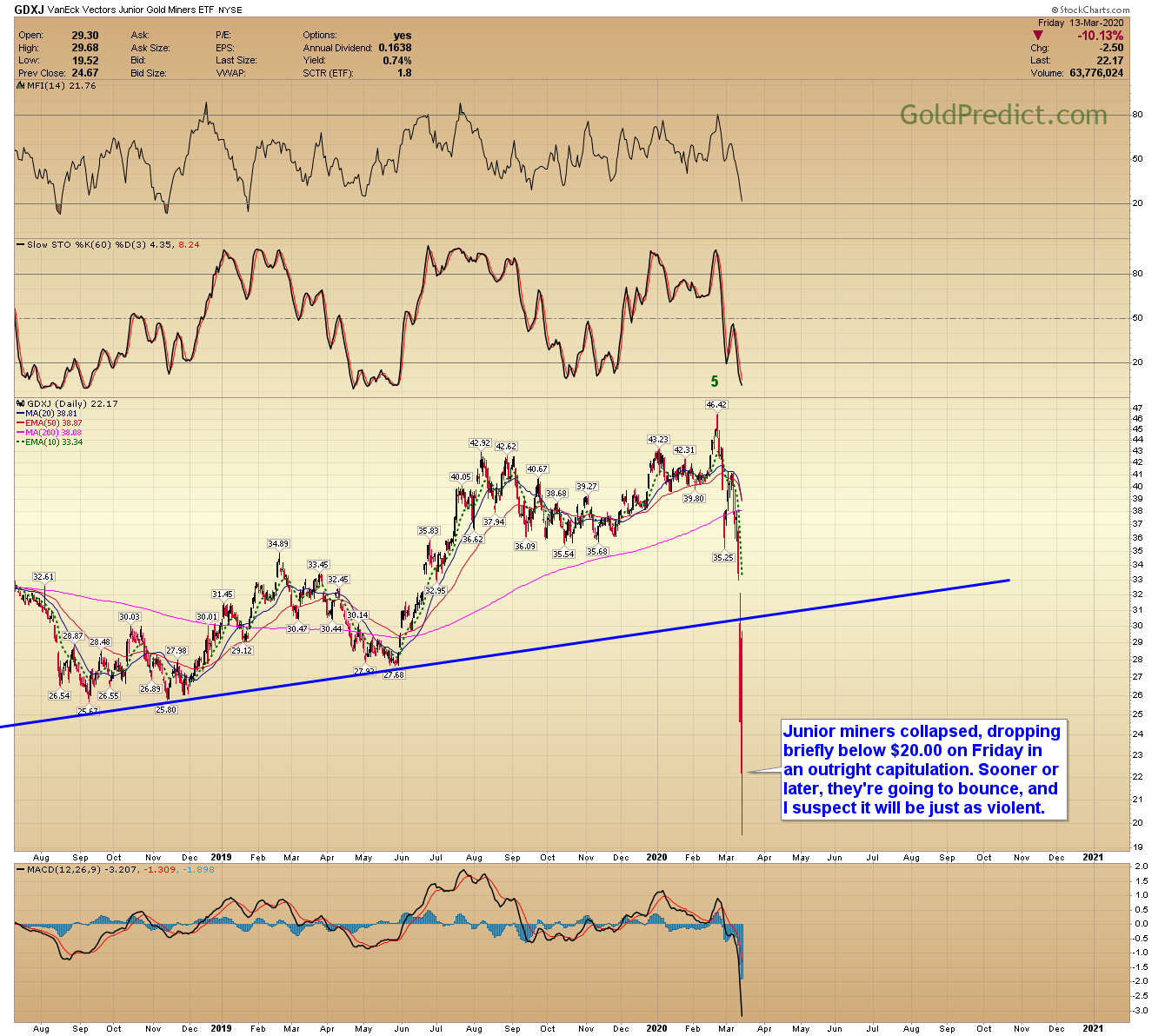Screen dimensions: 1165x1036
Task: Click the 46.42 peak price label
Action: pos(716,405)
